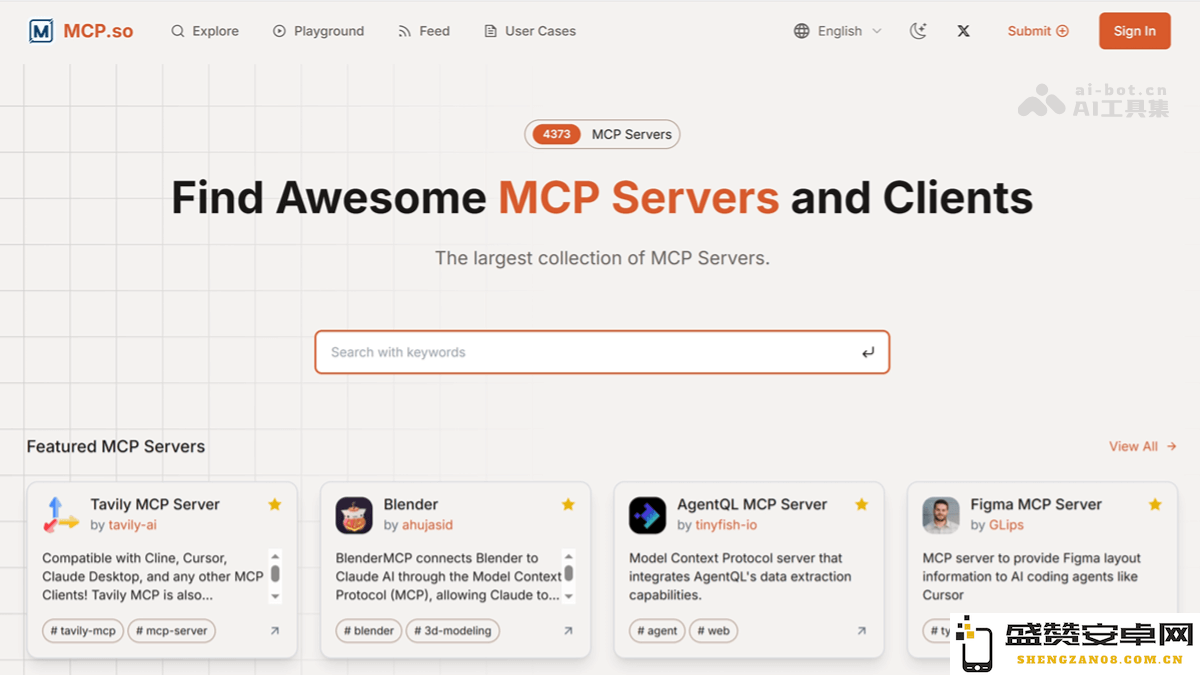1200x675 pixels.
Task: Select the mcp-server tag
Action: coord(172,631)
